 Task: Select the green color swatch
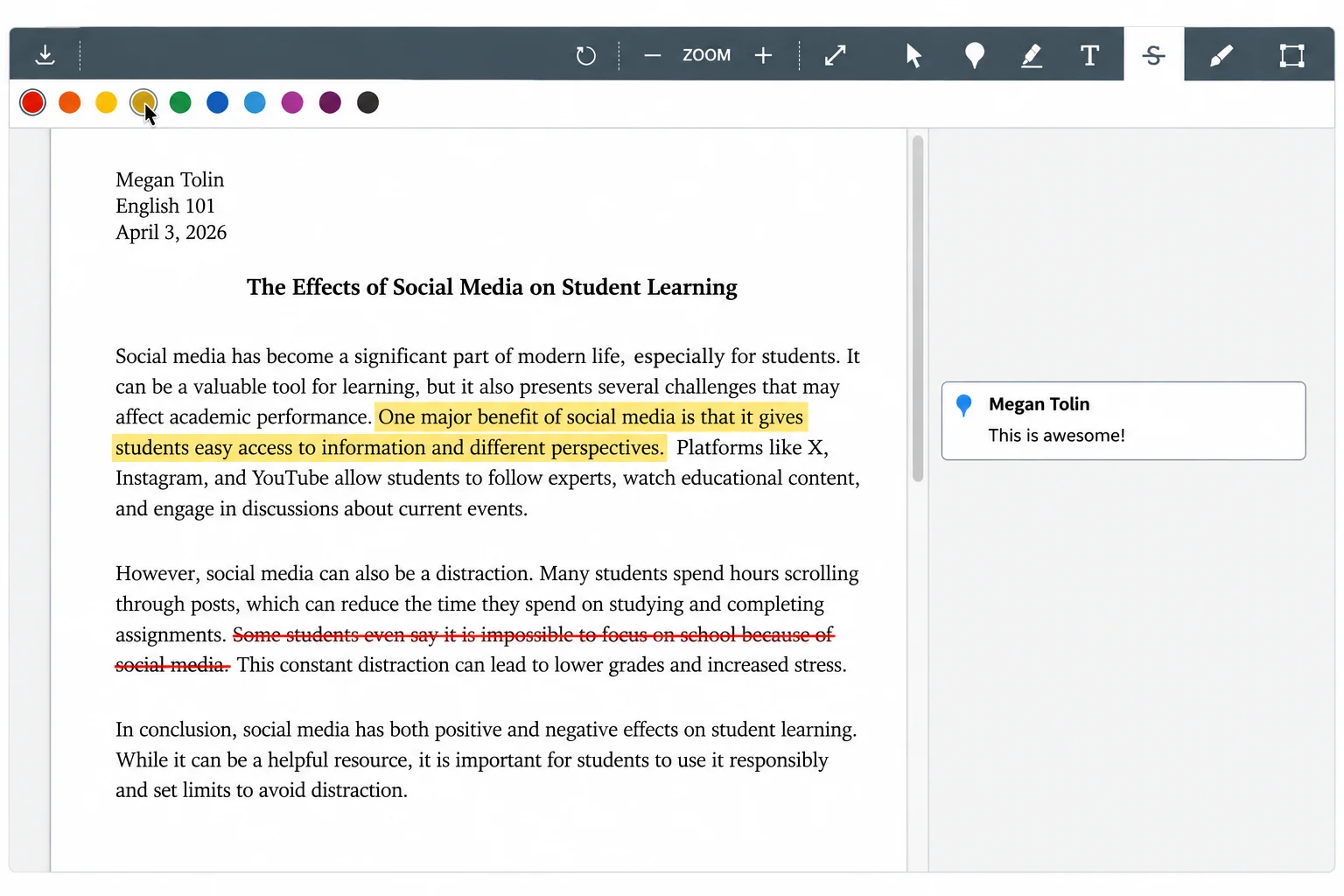coord(180,102)
